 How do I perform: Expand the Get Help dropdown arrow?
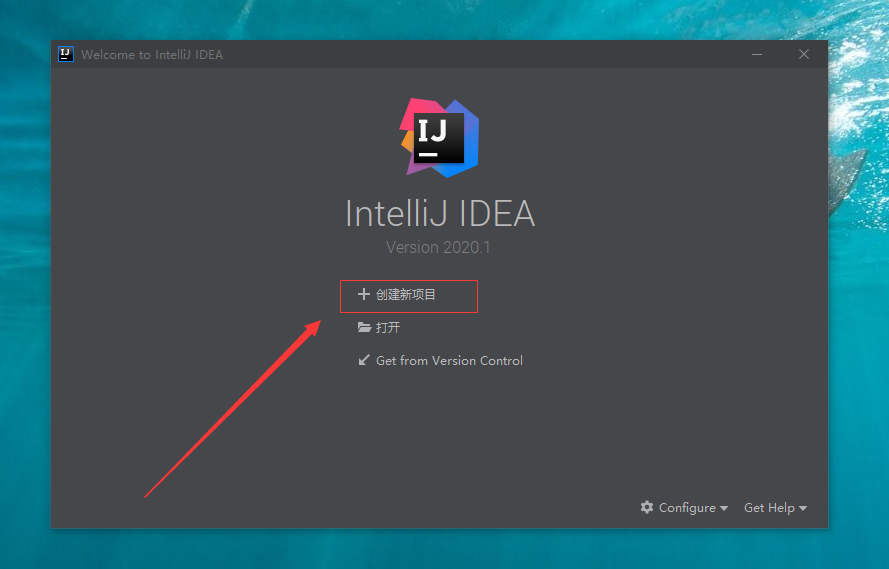pos(803,508)
